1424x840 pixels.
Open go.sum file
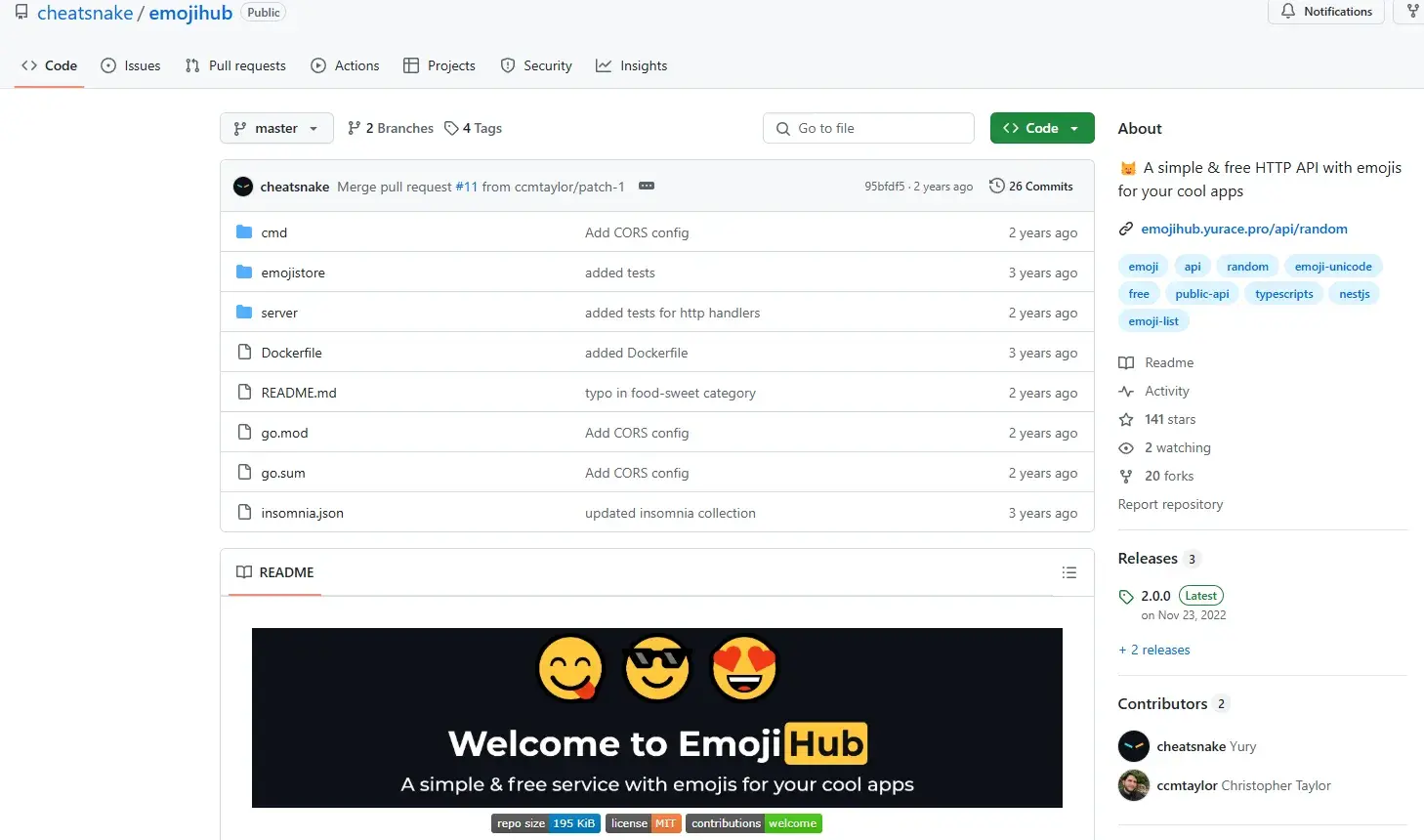283,473
